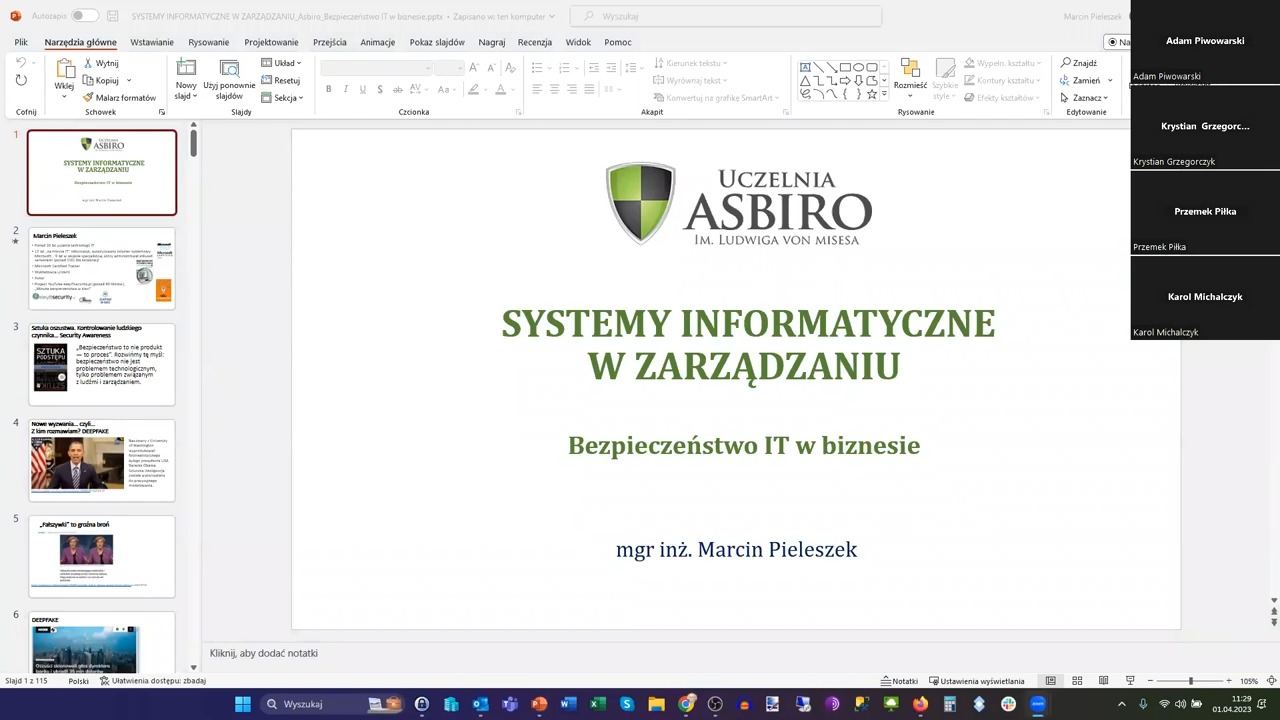Open Użyj ponownie slajdów
Screen dimensions: 1280x720
point(229,79)
